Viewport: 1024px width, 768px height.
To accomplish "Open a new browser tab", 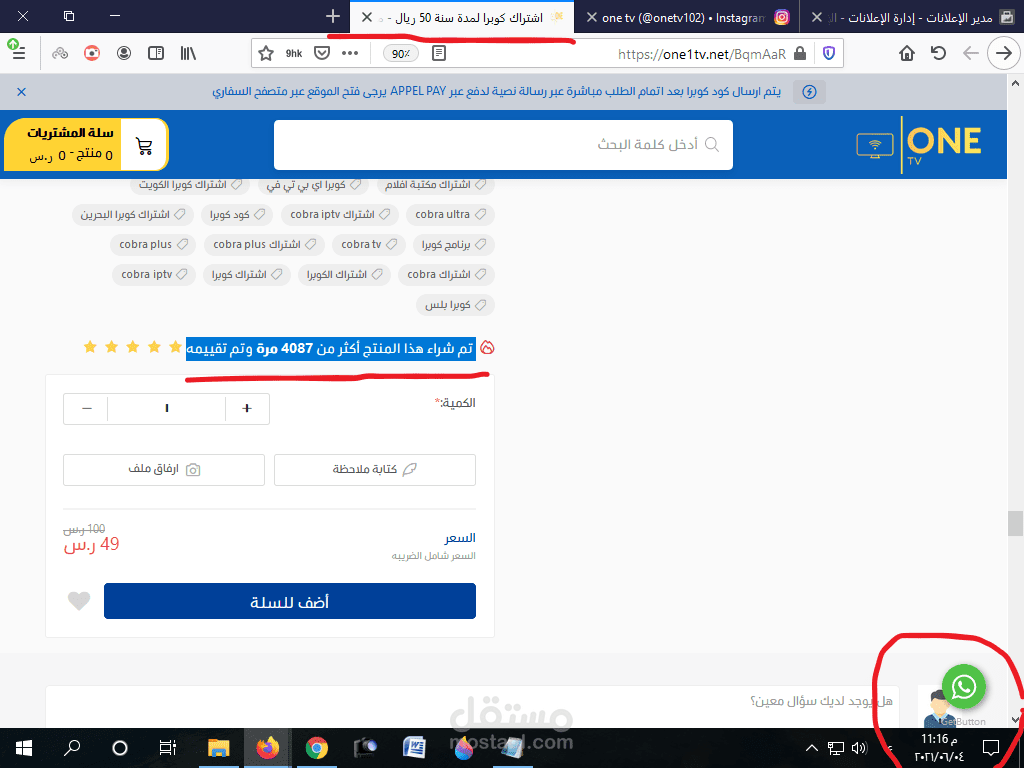I will click(x=333, y=16).
